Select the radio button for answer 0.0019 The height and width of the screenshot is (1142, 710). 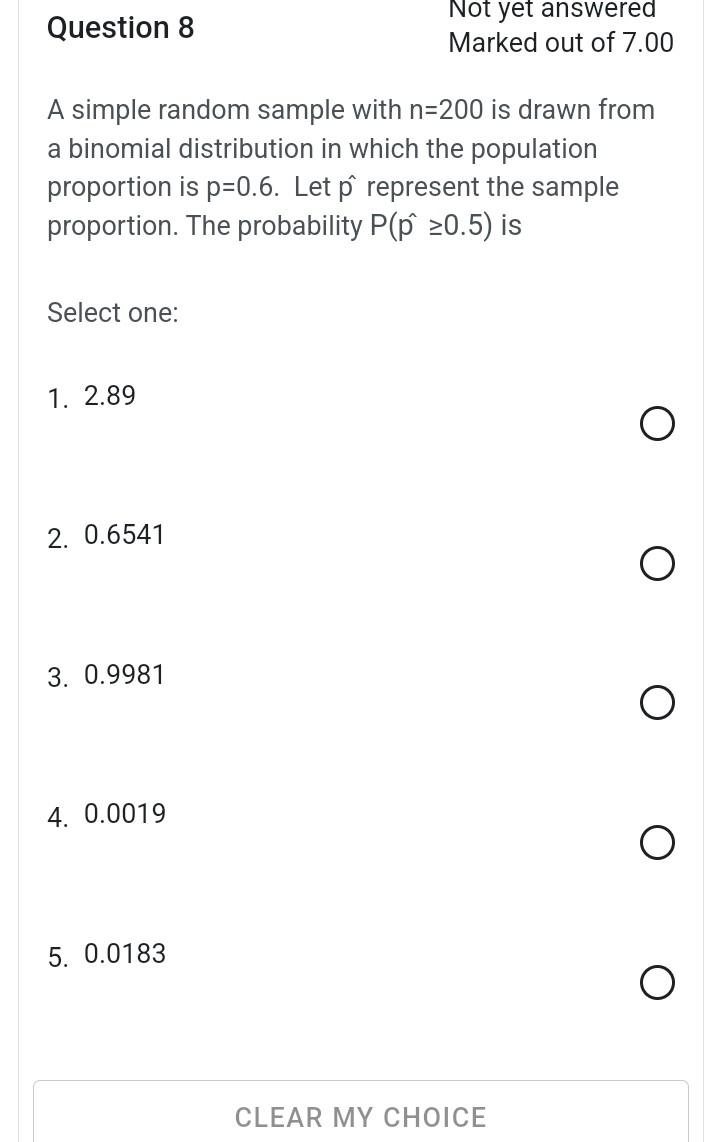coord(657,842)
